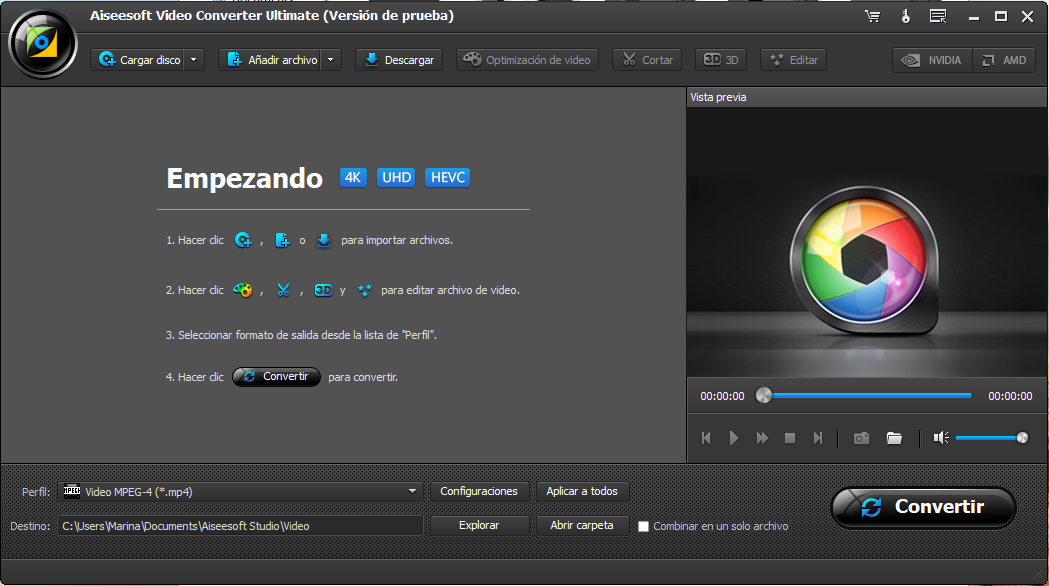Click the Descargar toolbar button
Screen dimensions: 1049x586
coord(399,60)
